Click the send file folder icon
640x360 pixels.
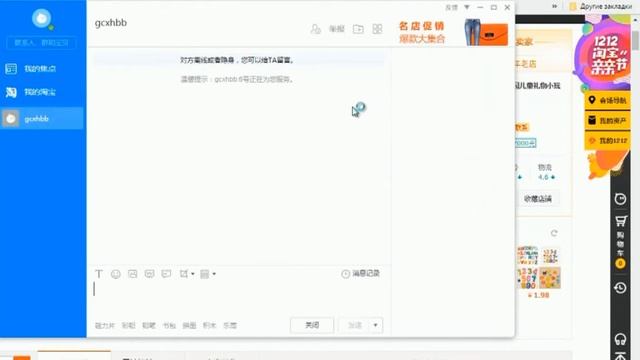pyautogui.click(x=358, y=29)
